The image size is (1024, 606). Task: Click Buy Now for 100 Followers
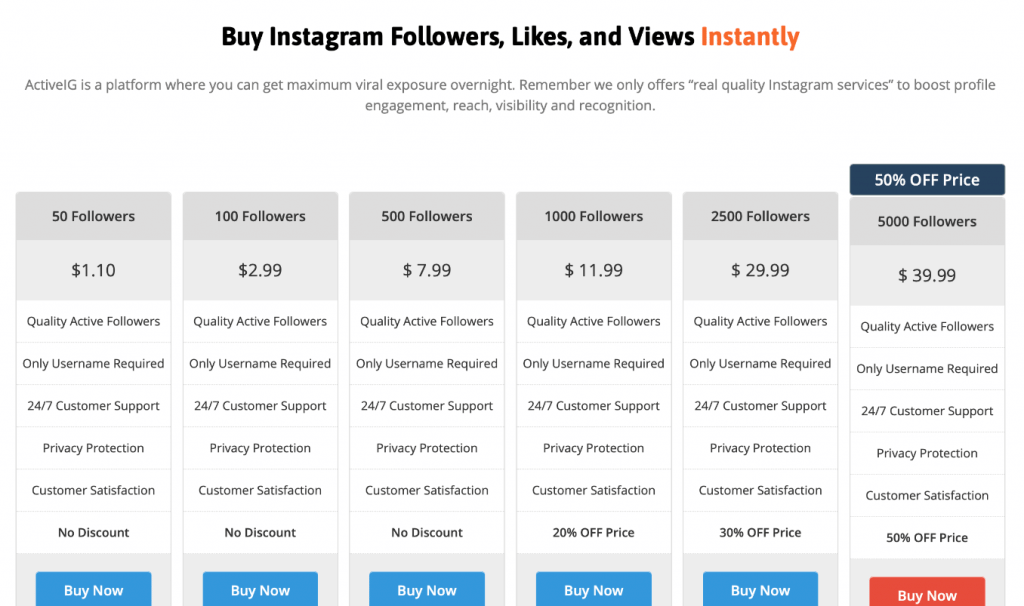pos(260,590)
